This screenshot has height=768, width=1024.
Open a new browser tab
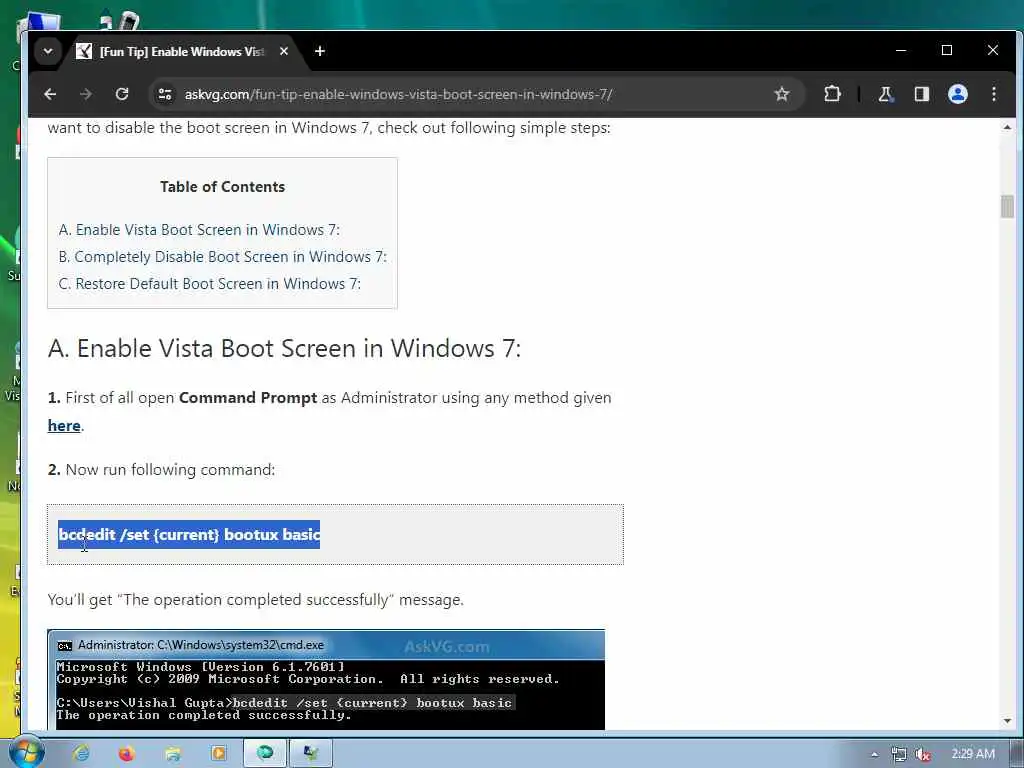[319, 51]
